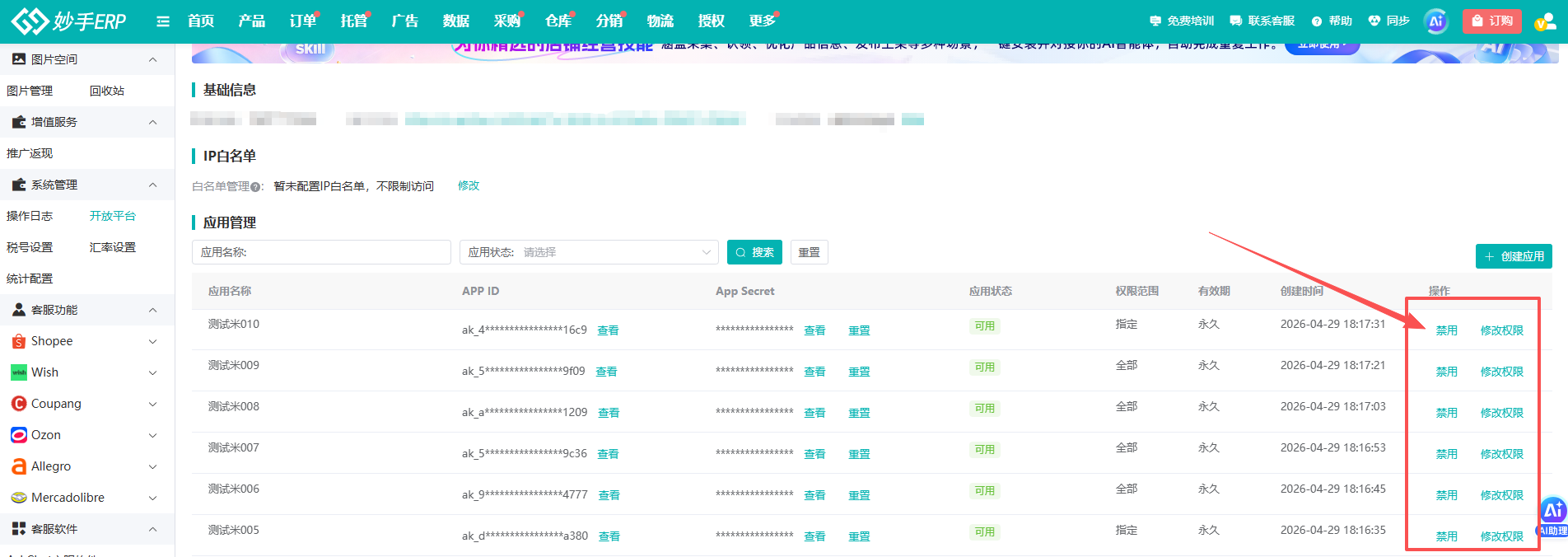Open 汇率设置 in sidebar
This screenshot has height=557, width=1568.
pyautogui.click(x=113, y=247)
